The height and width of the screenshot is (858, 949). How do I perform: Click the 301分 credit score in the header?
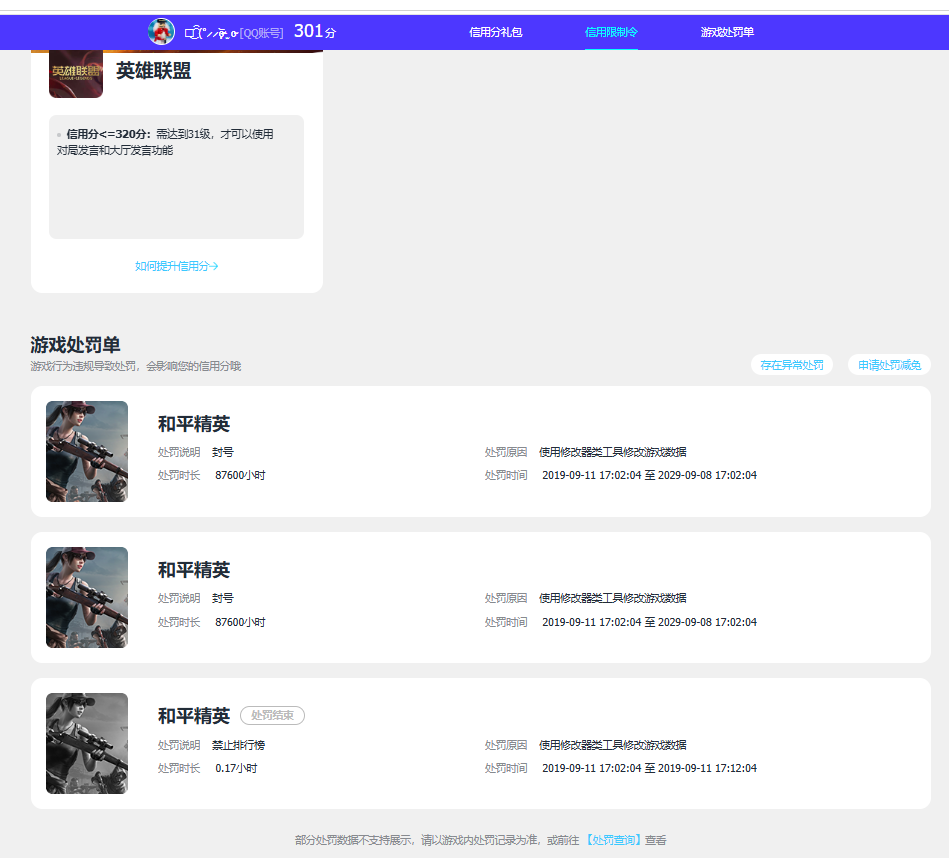tap(315, 31)
